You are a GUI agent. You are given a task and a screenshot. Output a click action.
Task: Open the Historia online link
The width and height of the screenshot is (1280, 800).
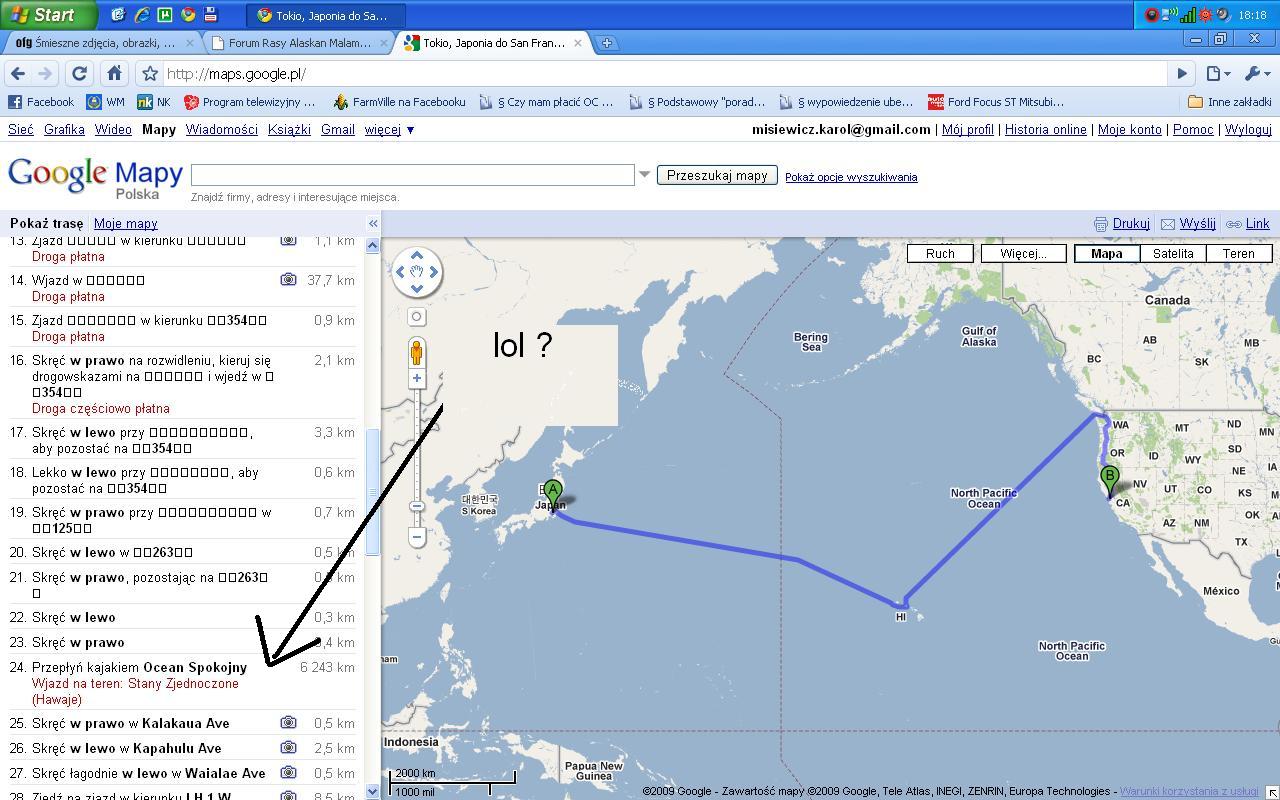click(x=1045, y=129)
